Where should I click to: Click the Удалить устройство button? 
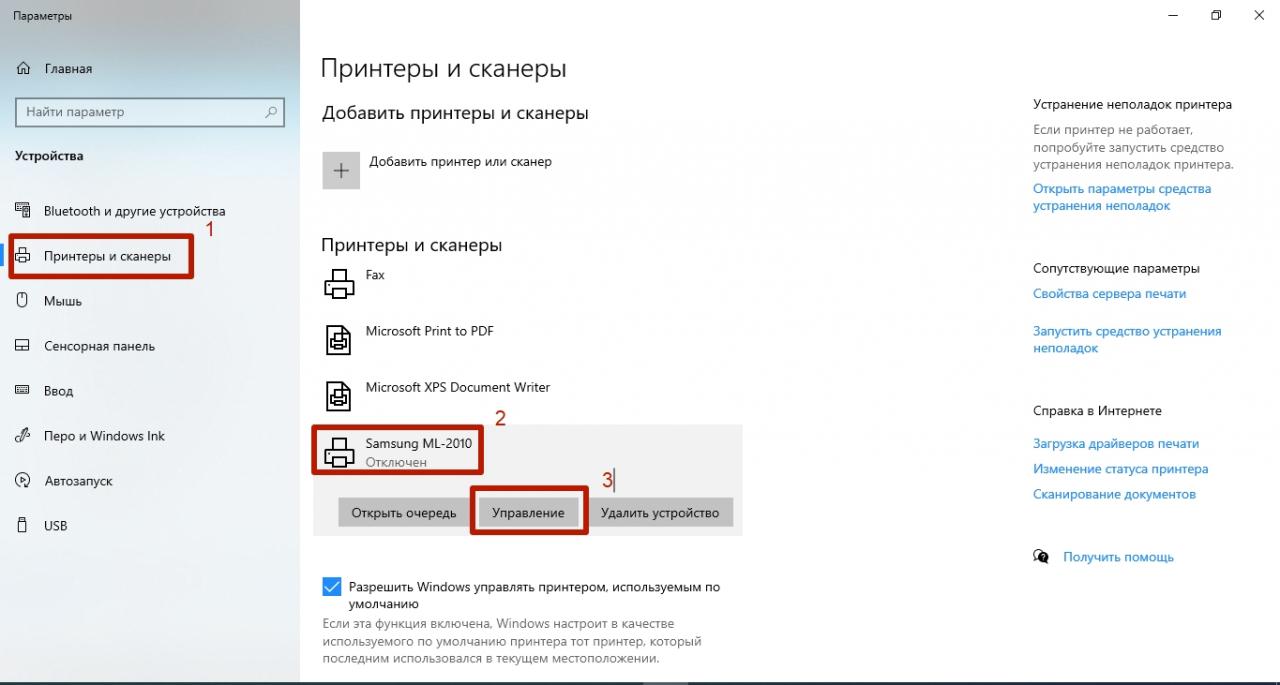point(660,513)
